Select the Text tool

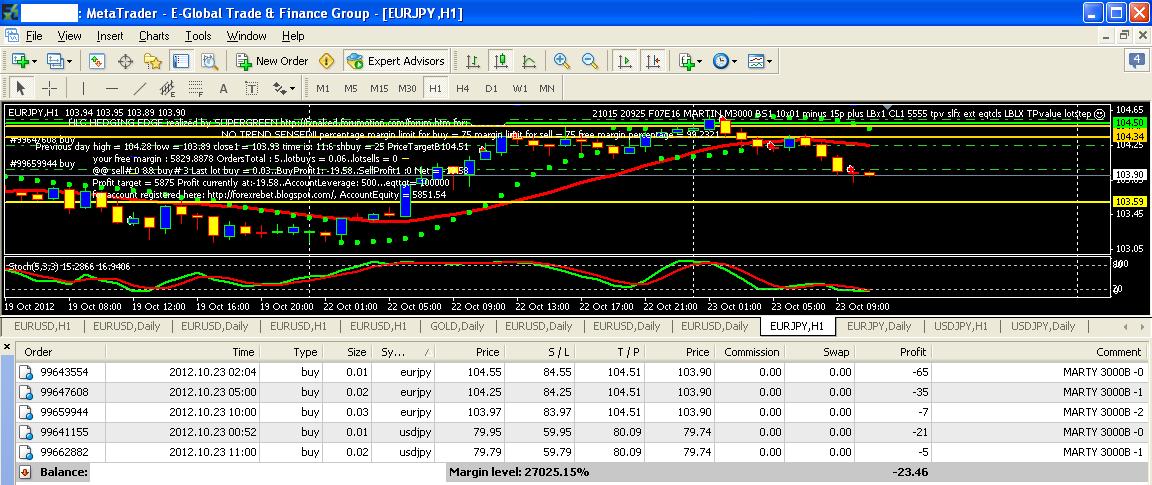[x=223, y=88]
